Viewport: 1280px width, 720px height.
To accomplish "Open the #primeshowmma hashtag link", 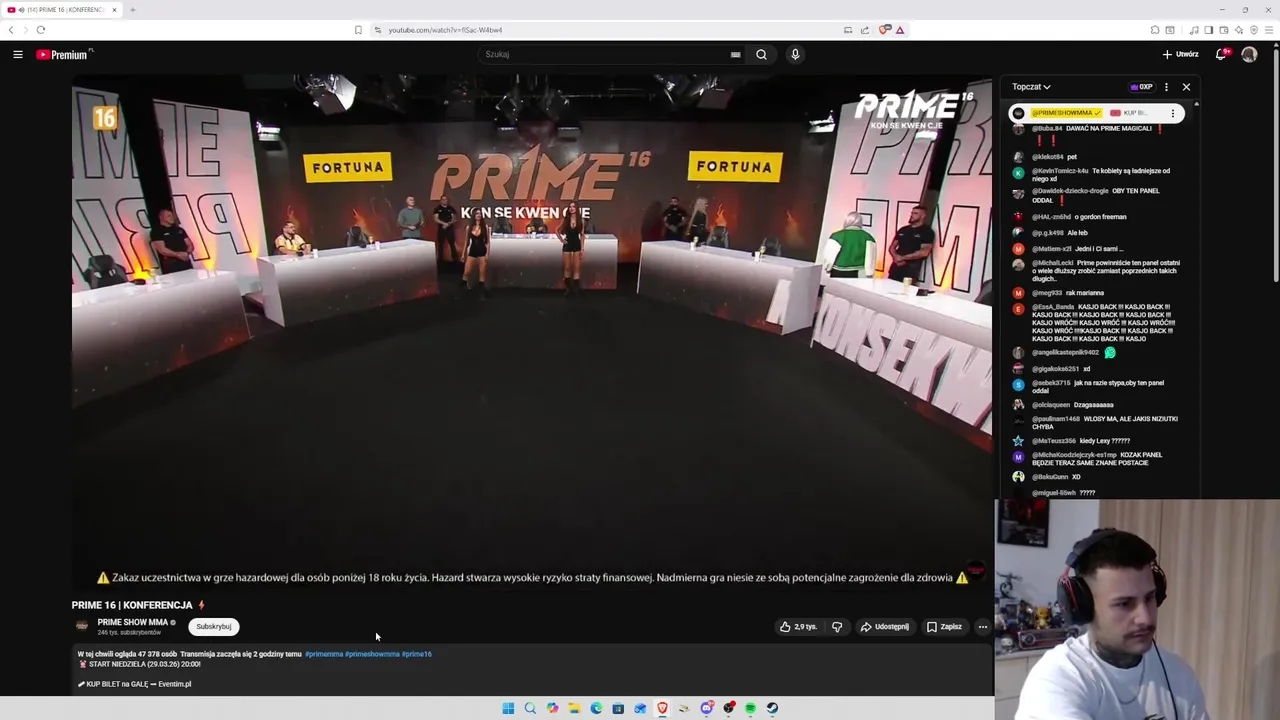I will (x=372, y=654).
